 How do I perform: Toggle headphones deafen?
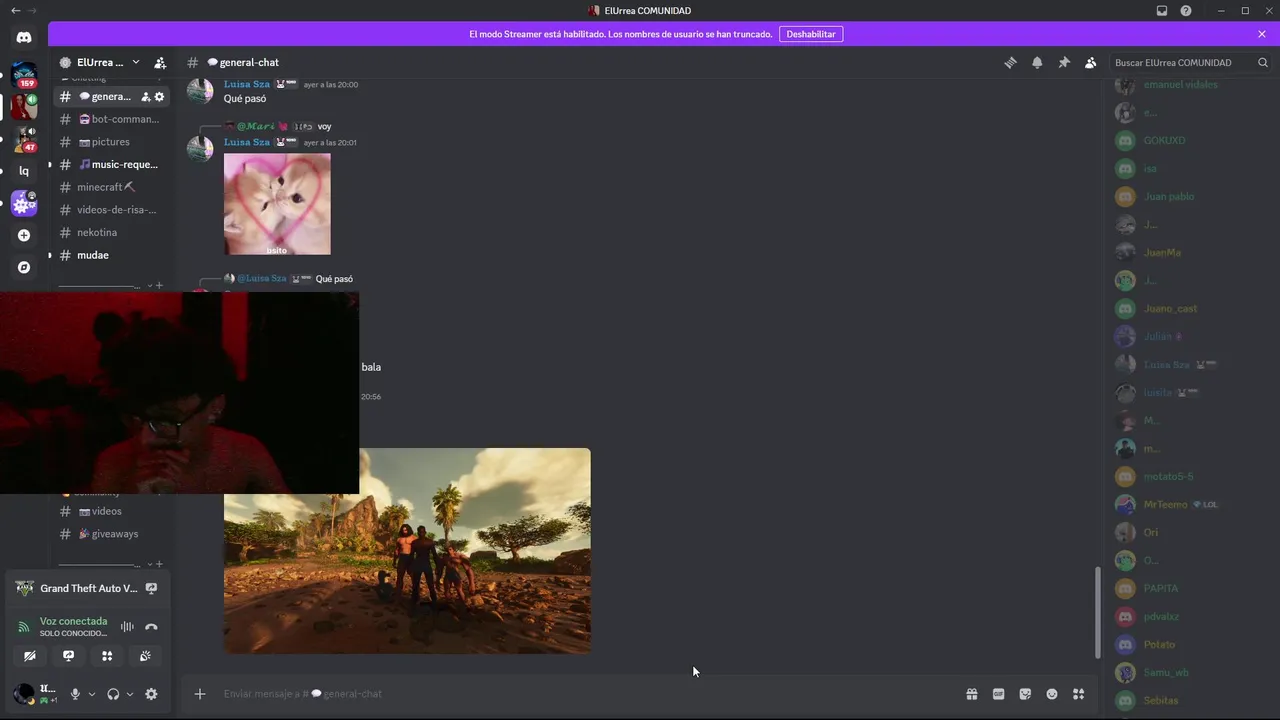(x=113, y=694)
